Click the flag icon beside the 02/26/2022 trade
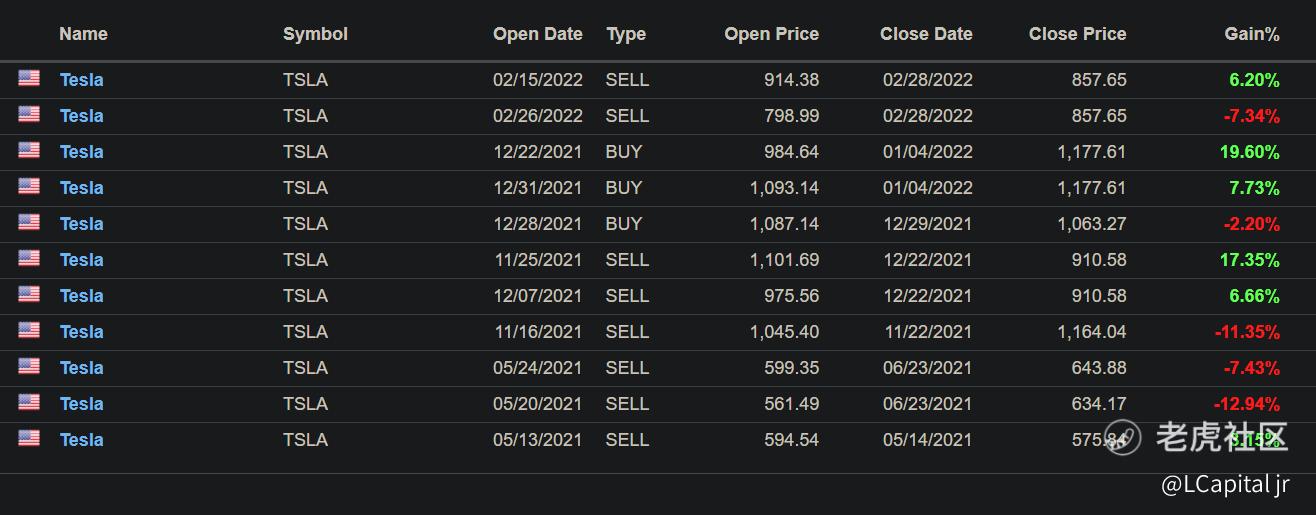The width and height of the screenshot is (1316, 515). pyautogui.click(x=29, y=114)
